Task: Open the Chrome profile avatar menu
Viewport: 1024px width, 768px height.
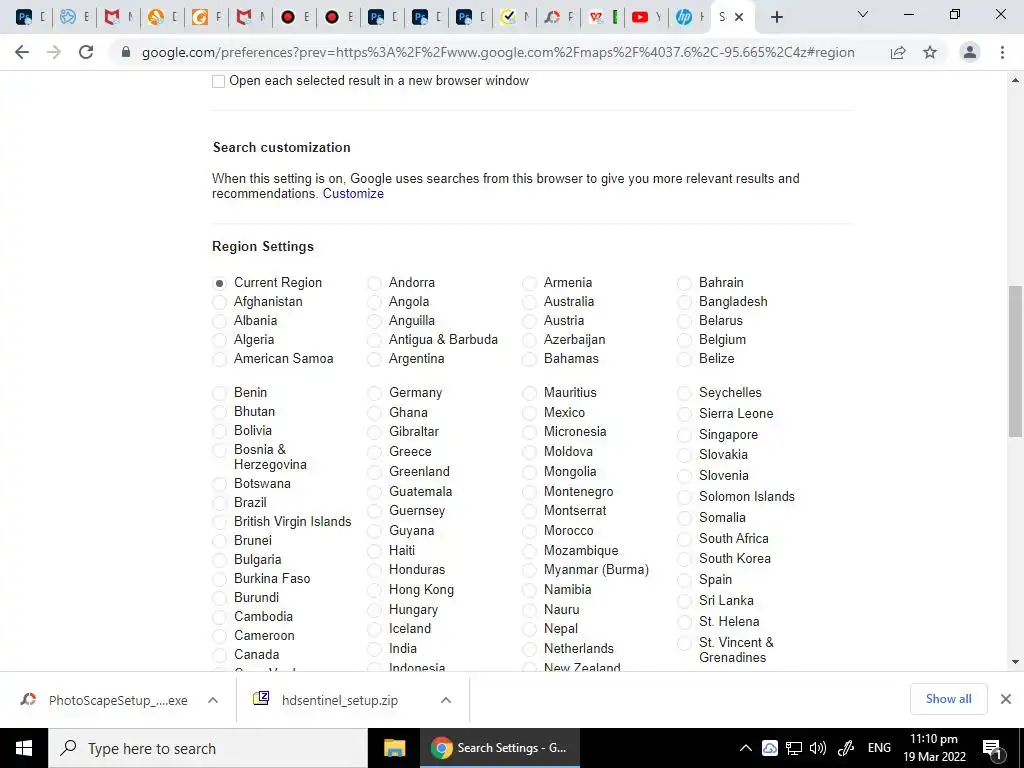Action: (x=970, y=52)
